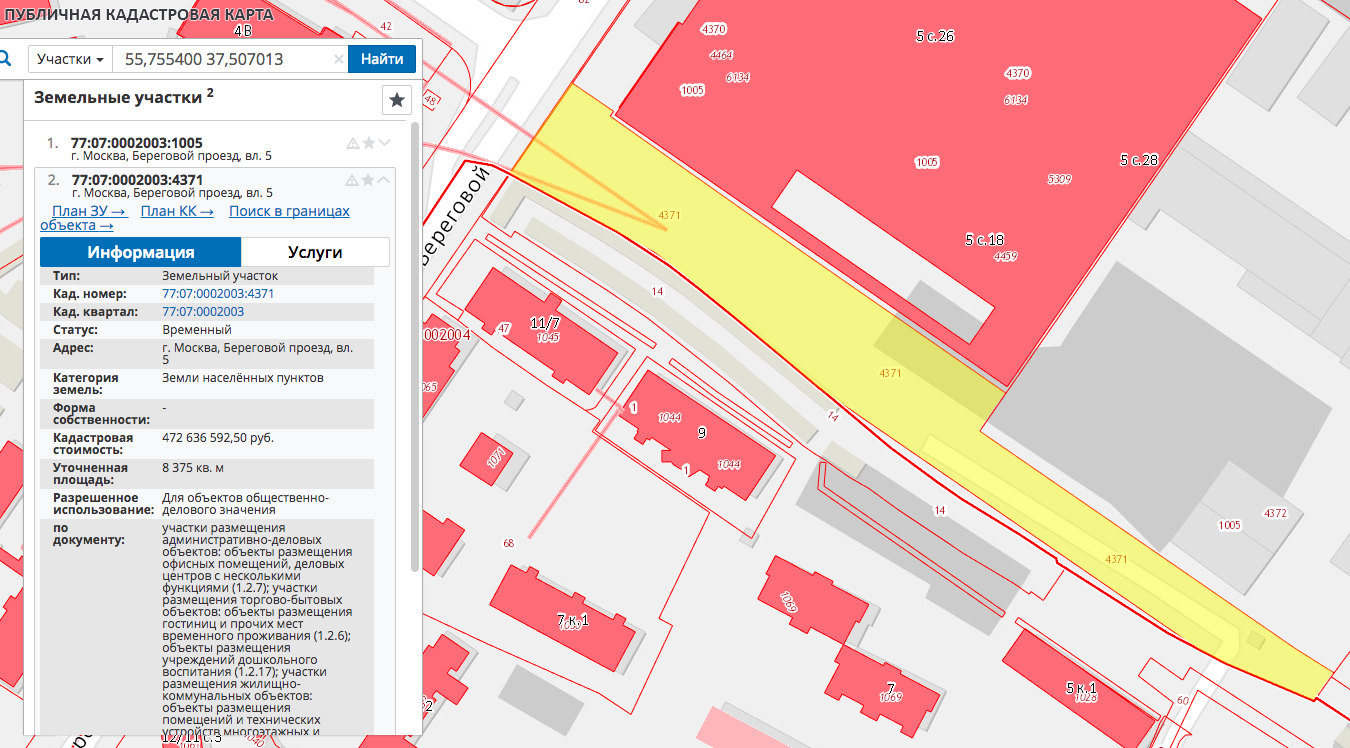This screenshot has width=1350, height=748.
Task: Switch to the Информация tab
Action: (x=140, y=252)
